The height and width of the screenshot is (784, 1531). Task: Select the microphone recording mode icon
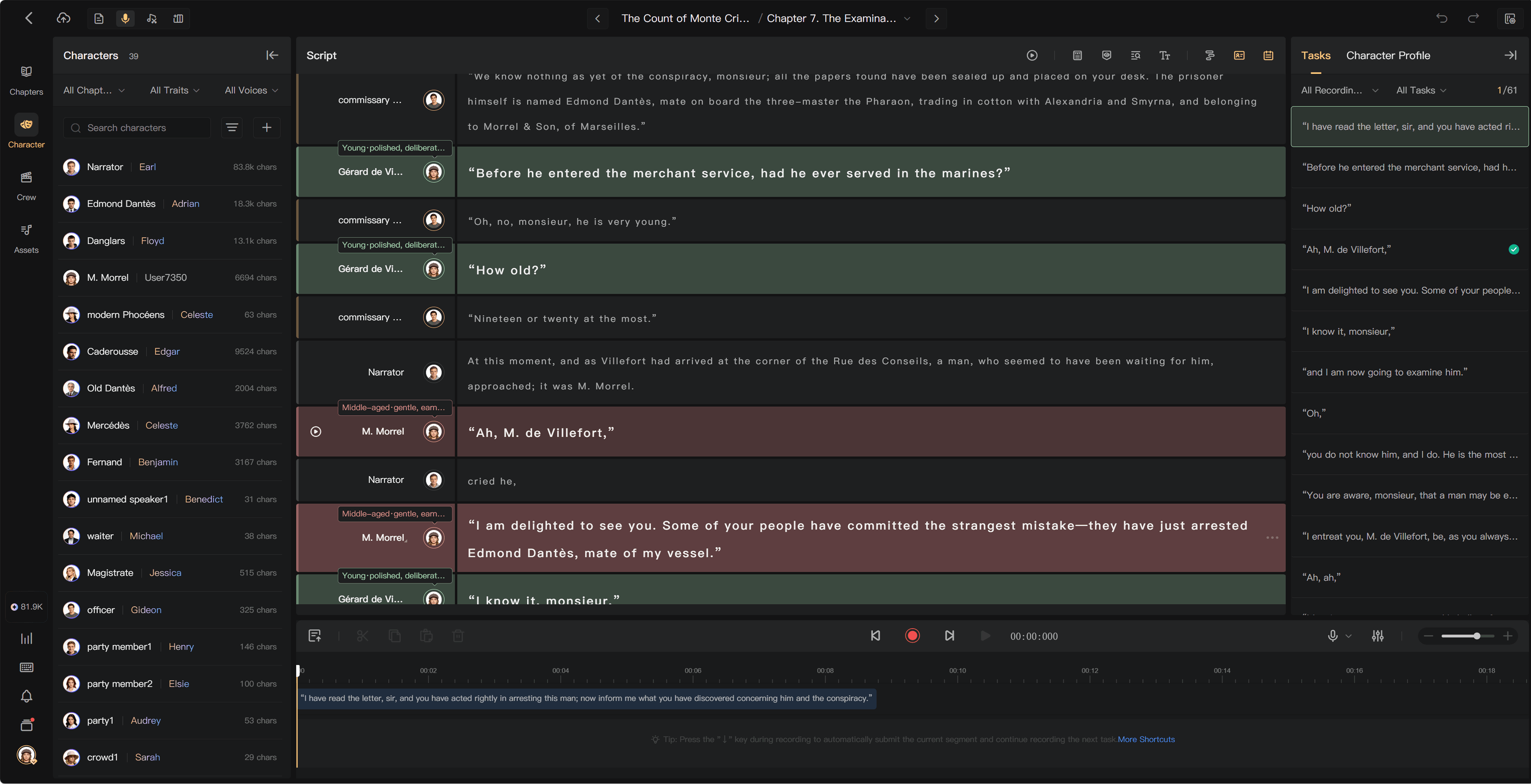[x=126, y=18]
